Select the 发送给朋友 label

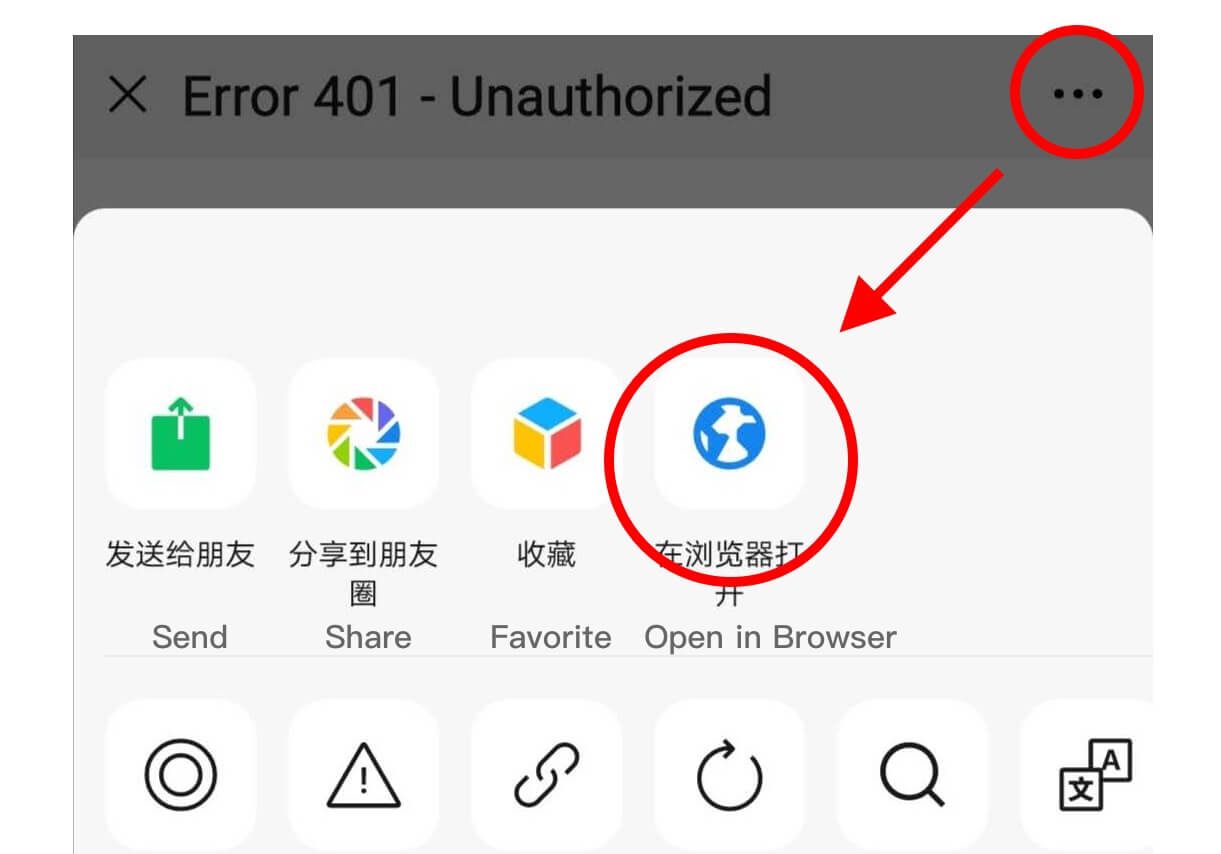(181, 554)
